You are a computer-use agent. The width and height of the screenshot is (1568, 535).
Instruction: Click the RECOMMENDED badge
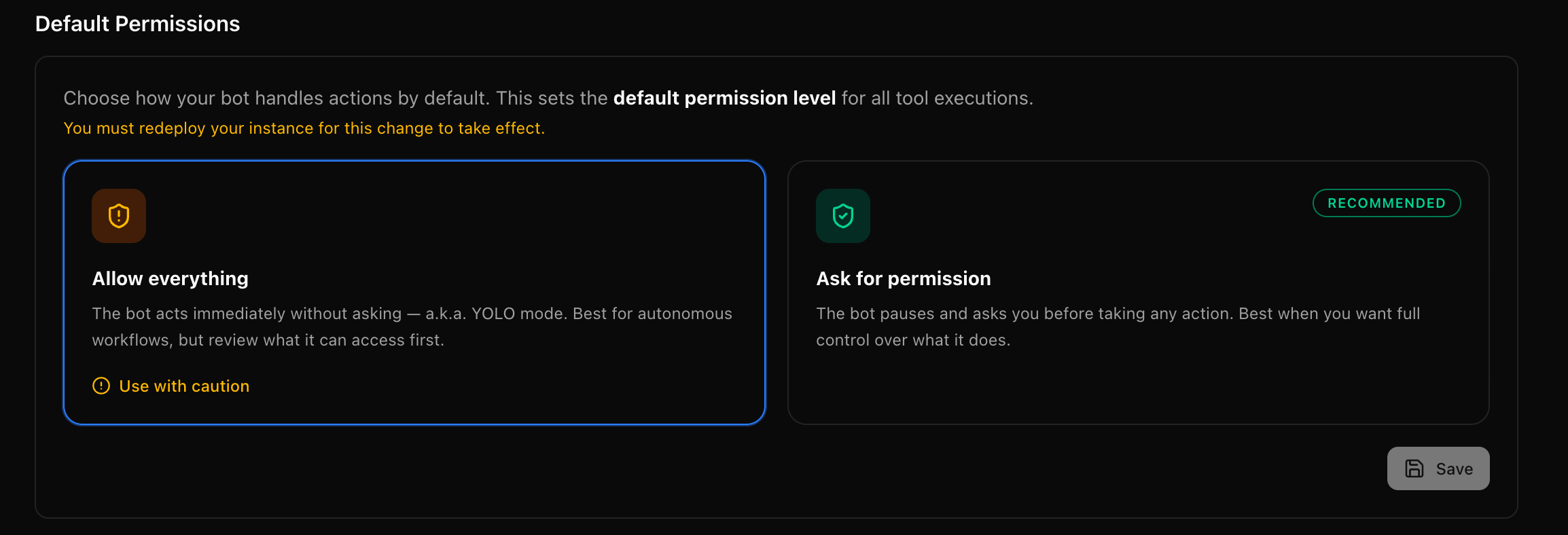click(1386, 203)
